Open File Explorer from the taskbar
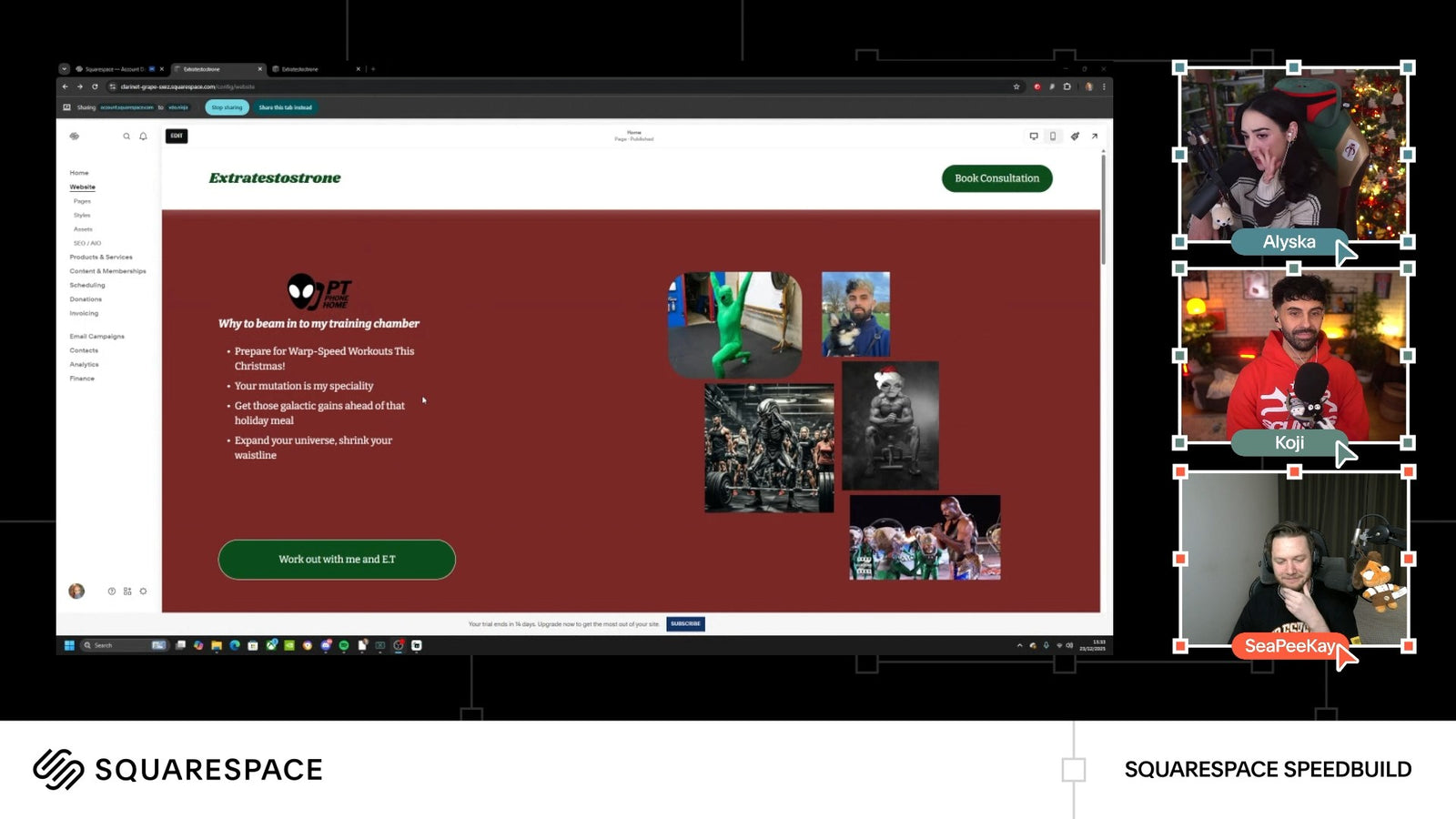 tap(217, 645)
